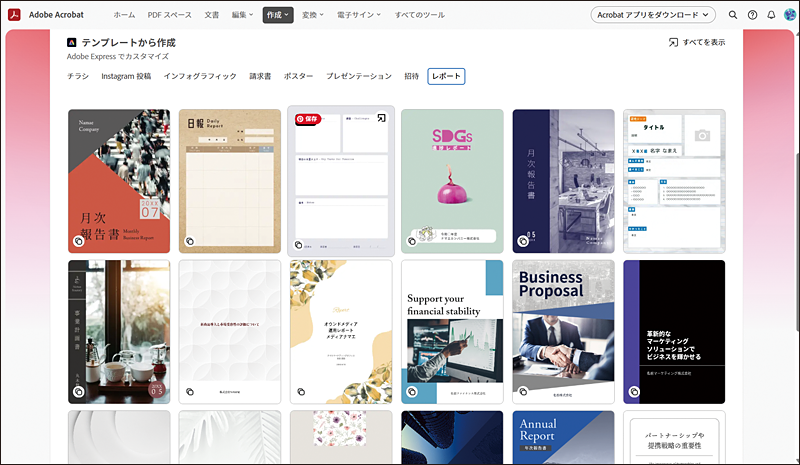Open search with the magnifier icon
This screenshot has width=800, height=465.
[x=733, y=15]
